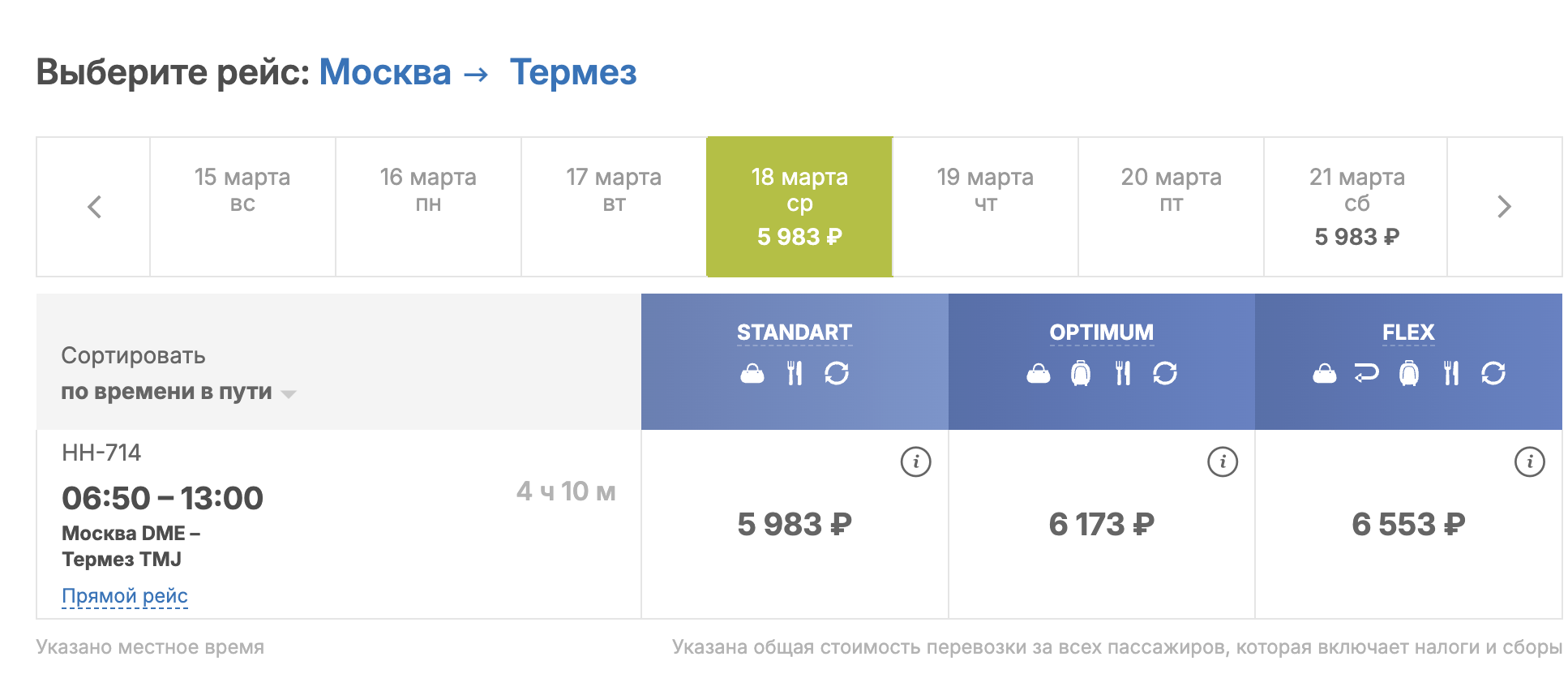Click the hand luggage icon under STANDART

point(752,374)
